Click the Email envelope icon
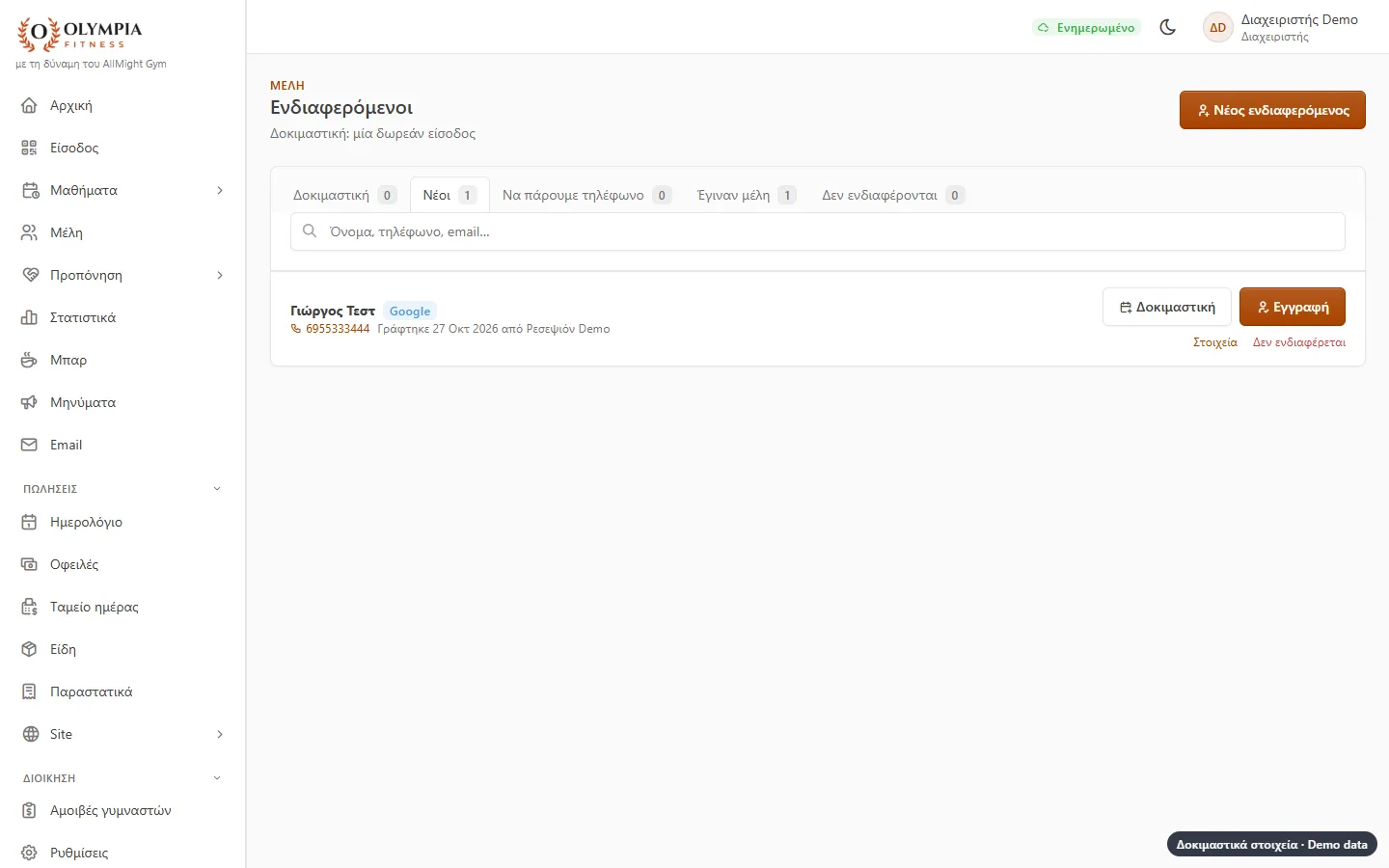 click(x=29, y=445)
